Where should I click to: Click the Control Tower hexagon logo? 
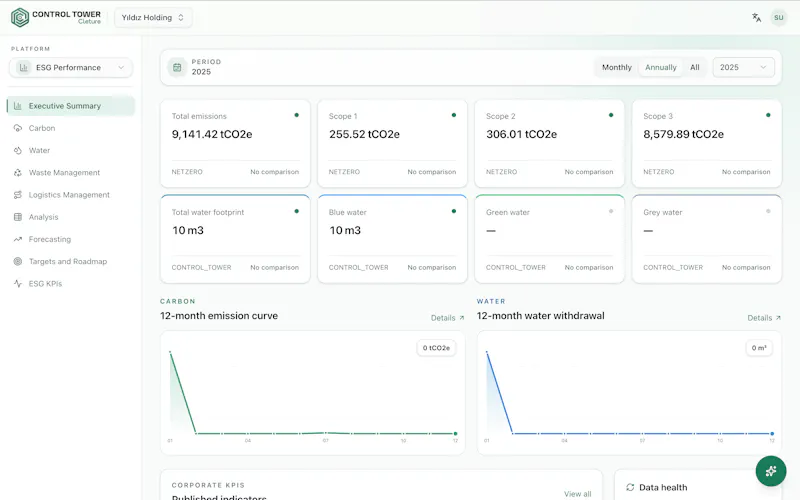click(20, 17)
